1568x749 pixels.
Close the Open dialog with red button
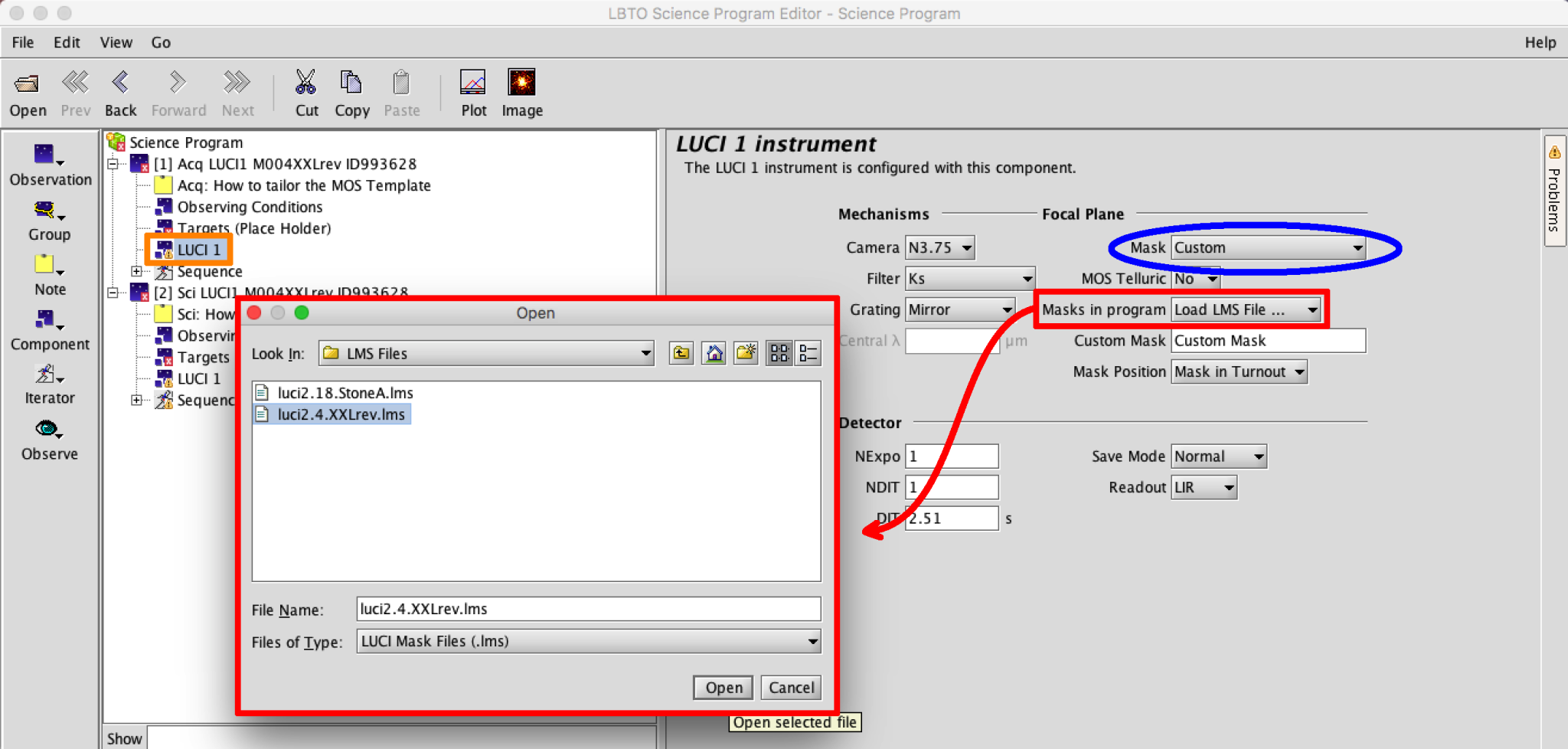[x=255, y=312]
